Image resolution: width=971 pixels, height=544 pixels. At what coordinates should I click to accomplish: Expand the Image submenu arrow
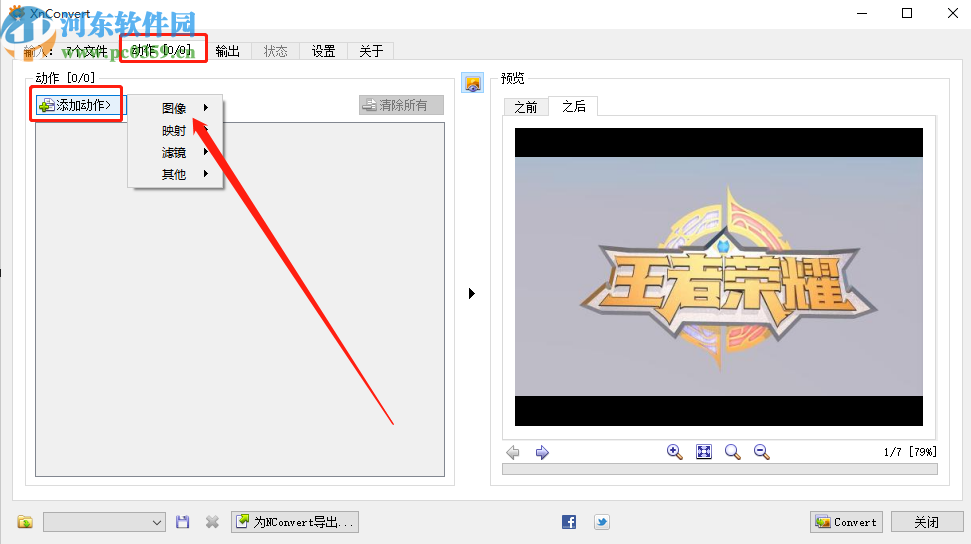(x=206, y=108)
